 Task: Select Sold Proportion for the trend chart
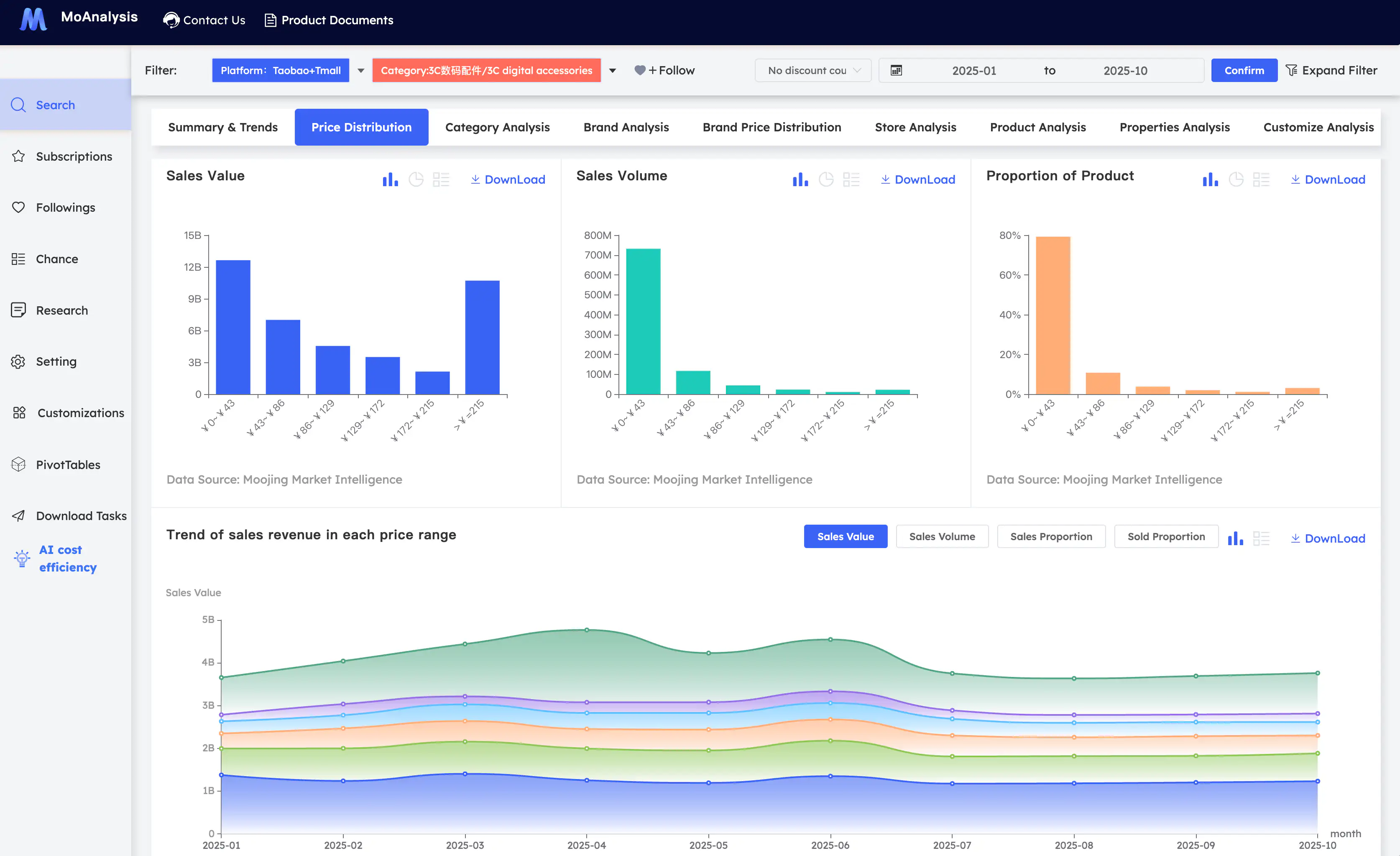coord(1166,536)
